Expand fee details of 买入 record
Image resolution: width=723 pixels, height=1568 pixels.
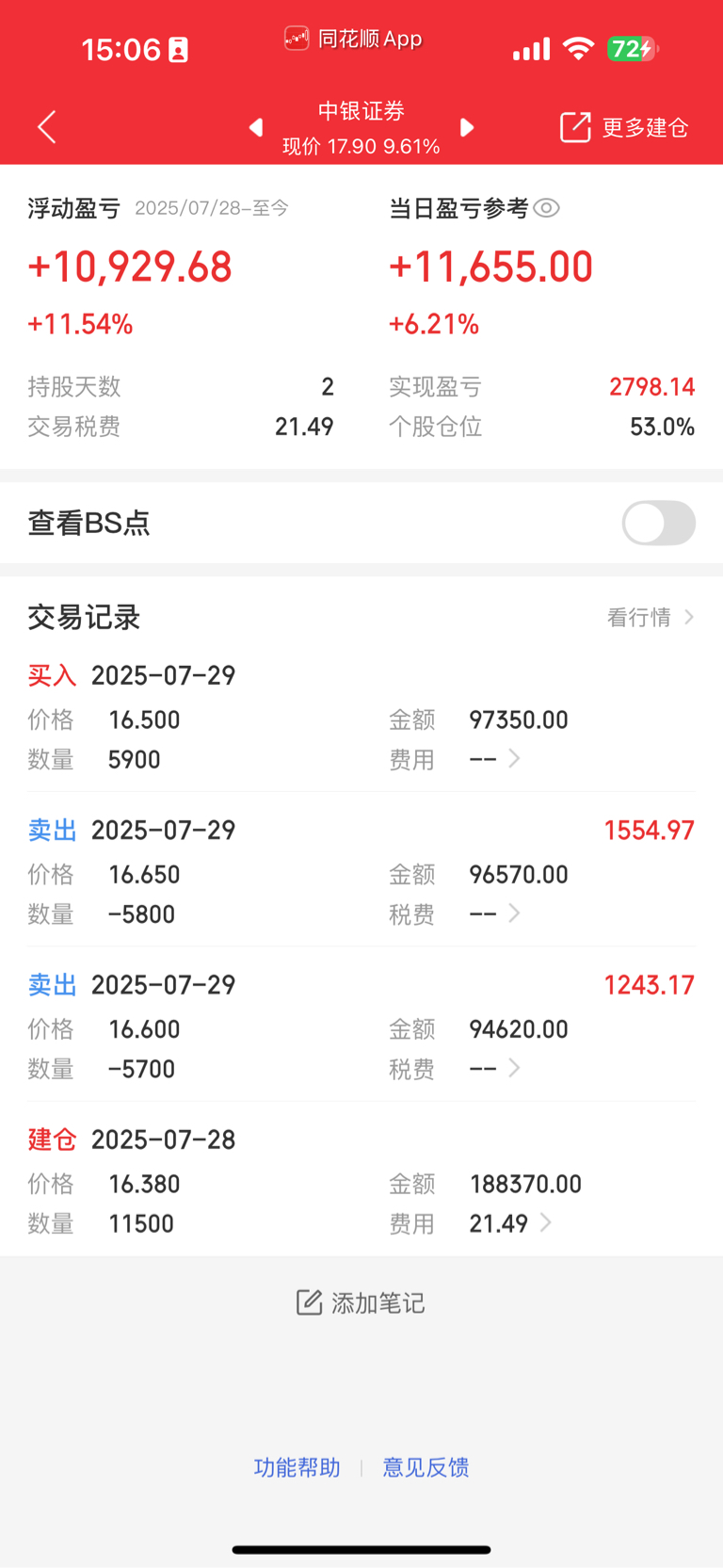(514, 758)
